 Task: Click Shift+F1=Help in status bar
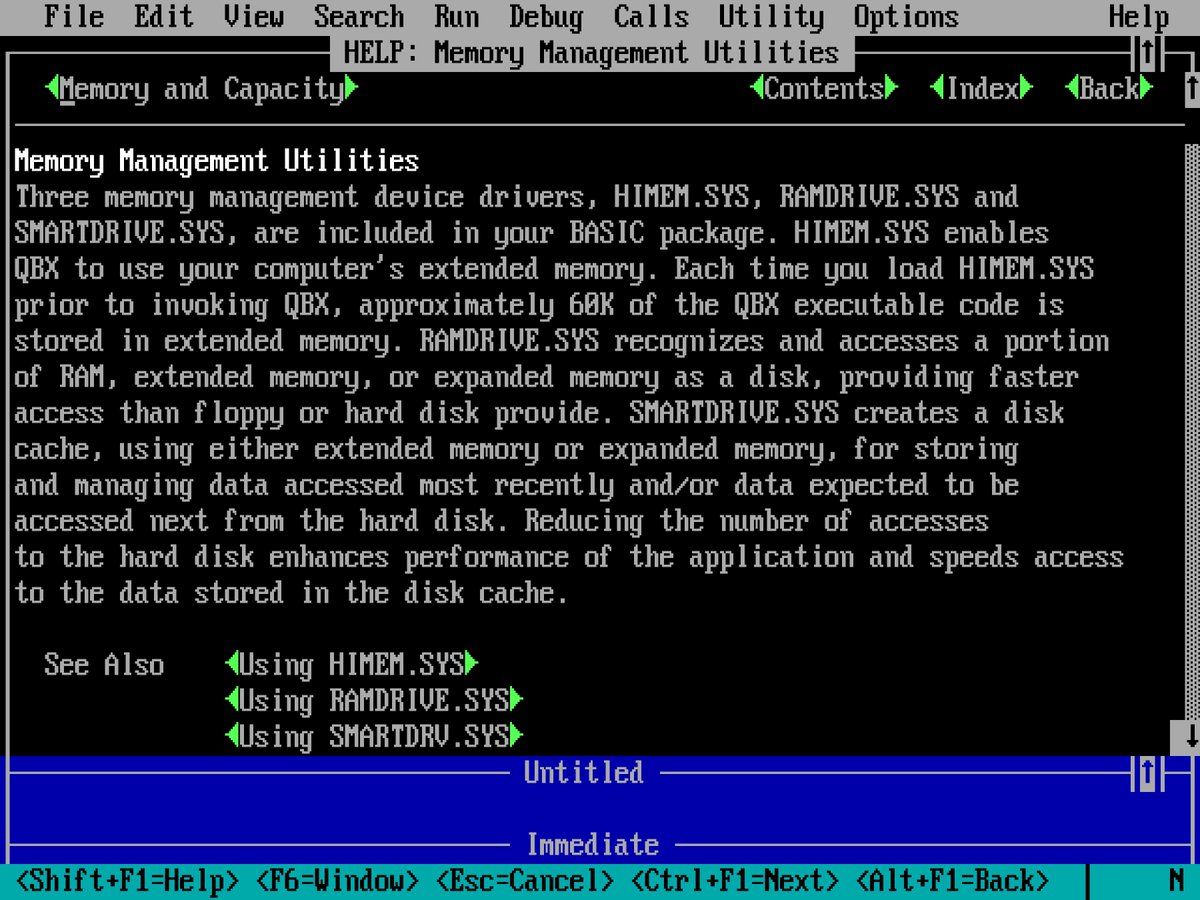click(x=127, y=881)
